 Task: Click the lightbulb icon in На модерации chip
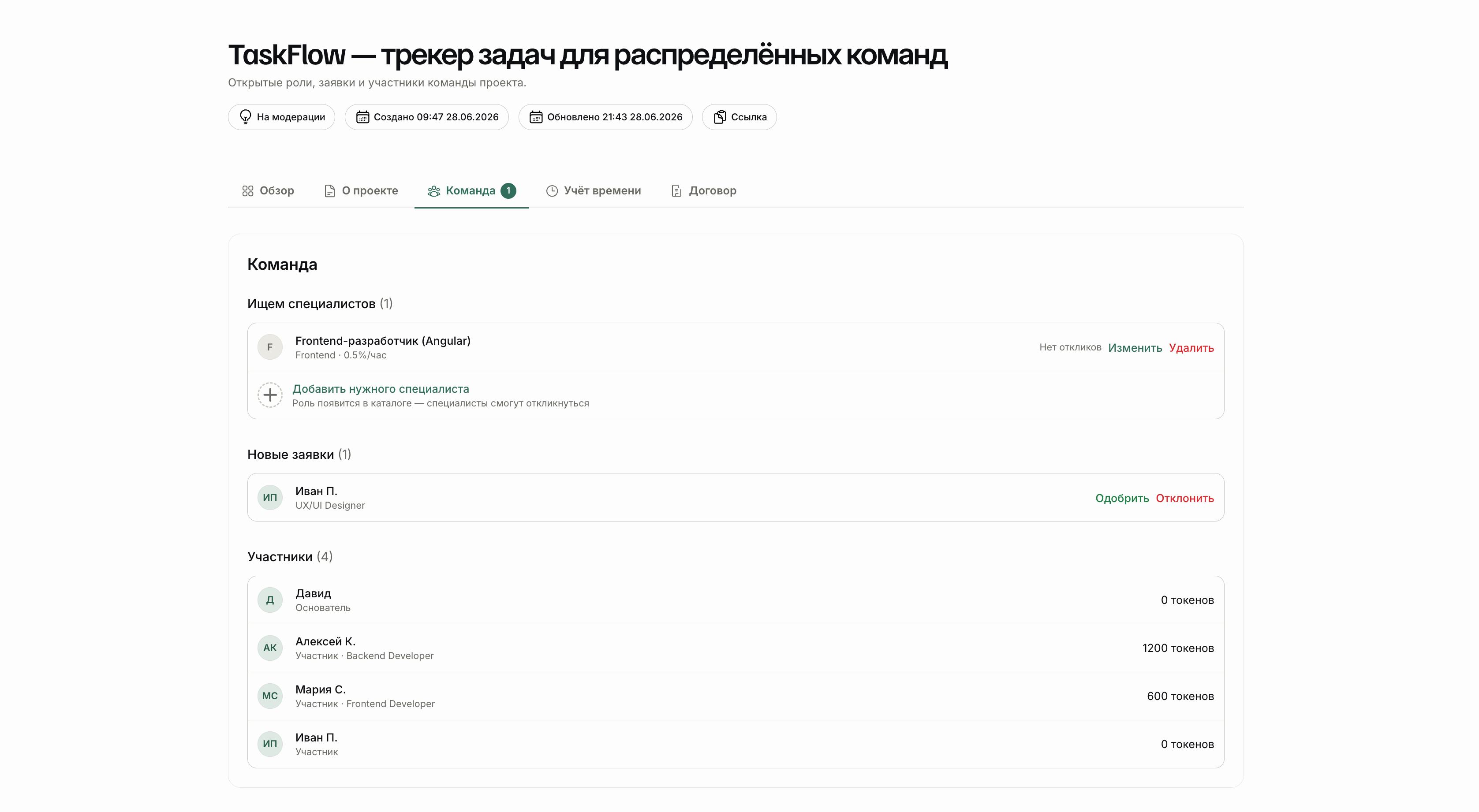click(245, 117)
